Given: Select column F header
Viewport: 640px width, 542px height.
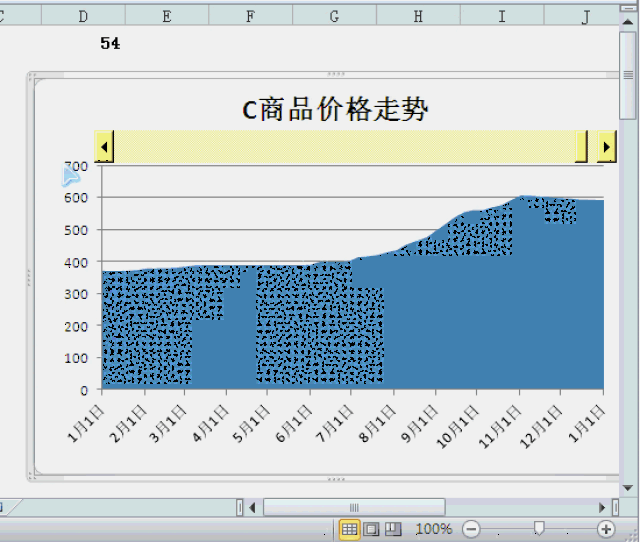Looking at the screenshot, I should point(251,16).
